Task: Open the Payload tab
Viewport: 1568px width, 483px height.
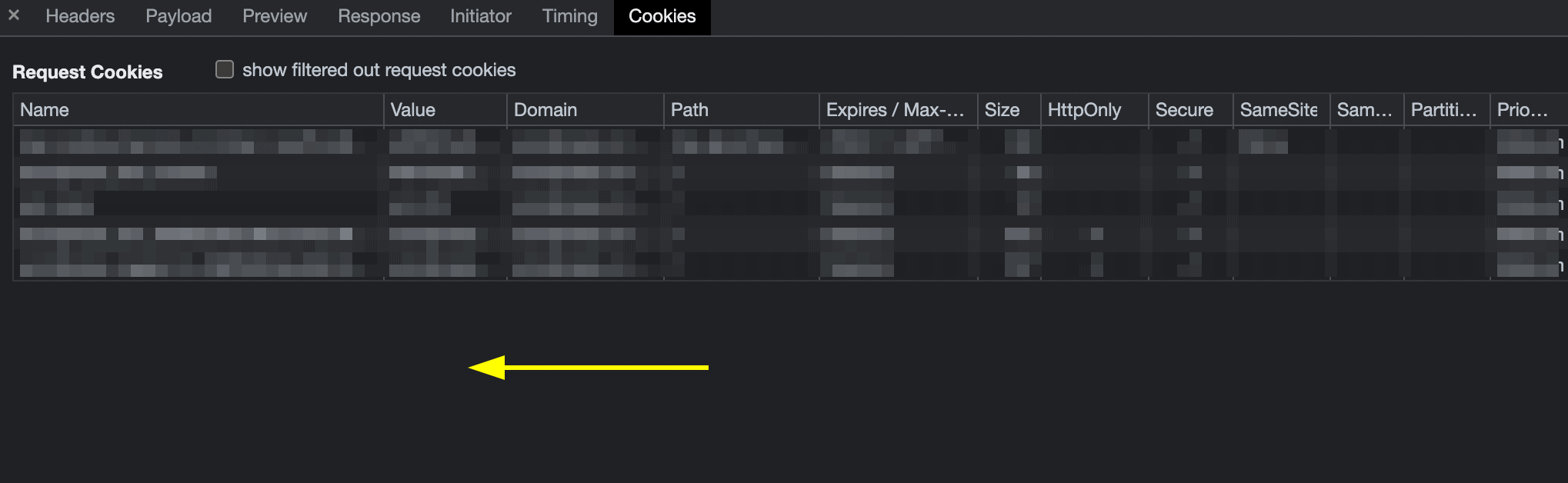Action: tap(178, 16)
